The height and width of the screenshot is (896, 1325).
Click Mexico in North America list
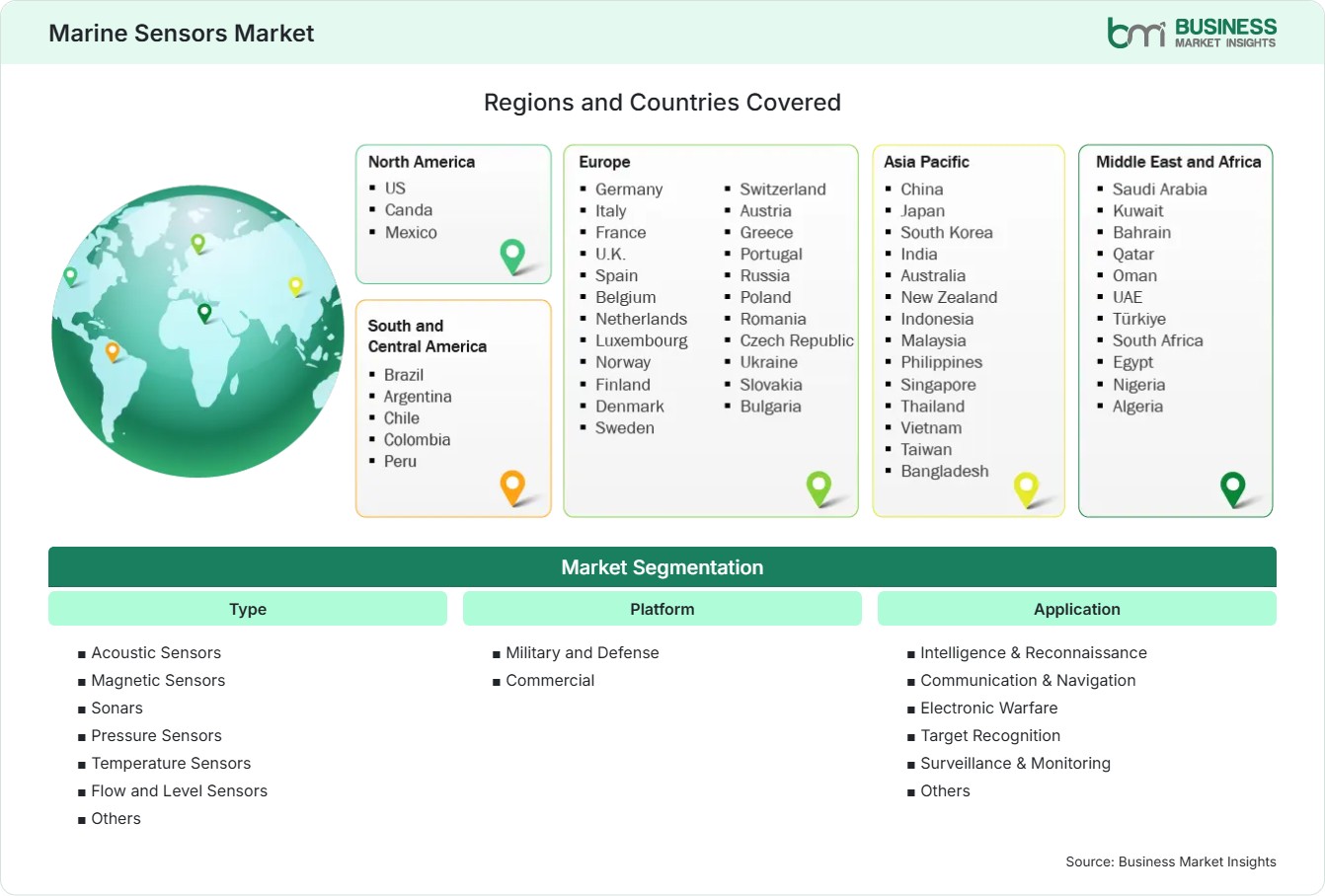pyautogui.click(x=411, y=232)
